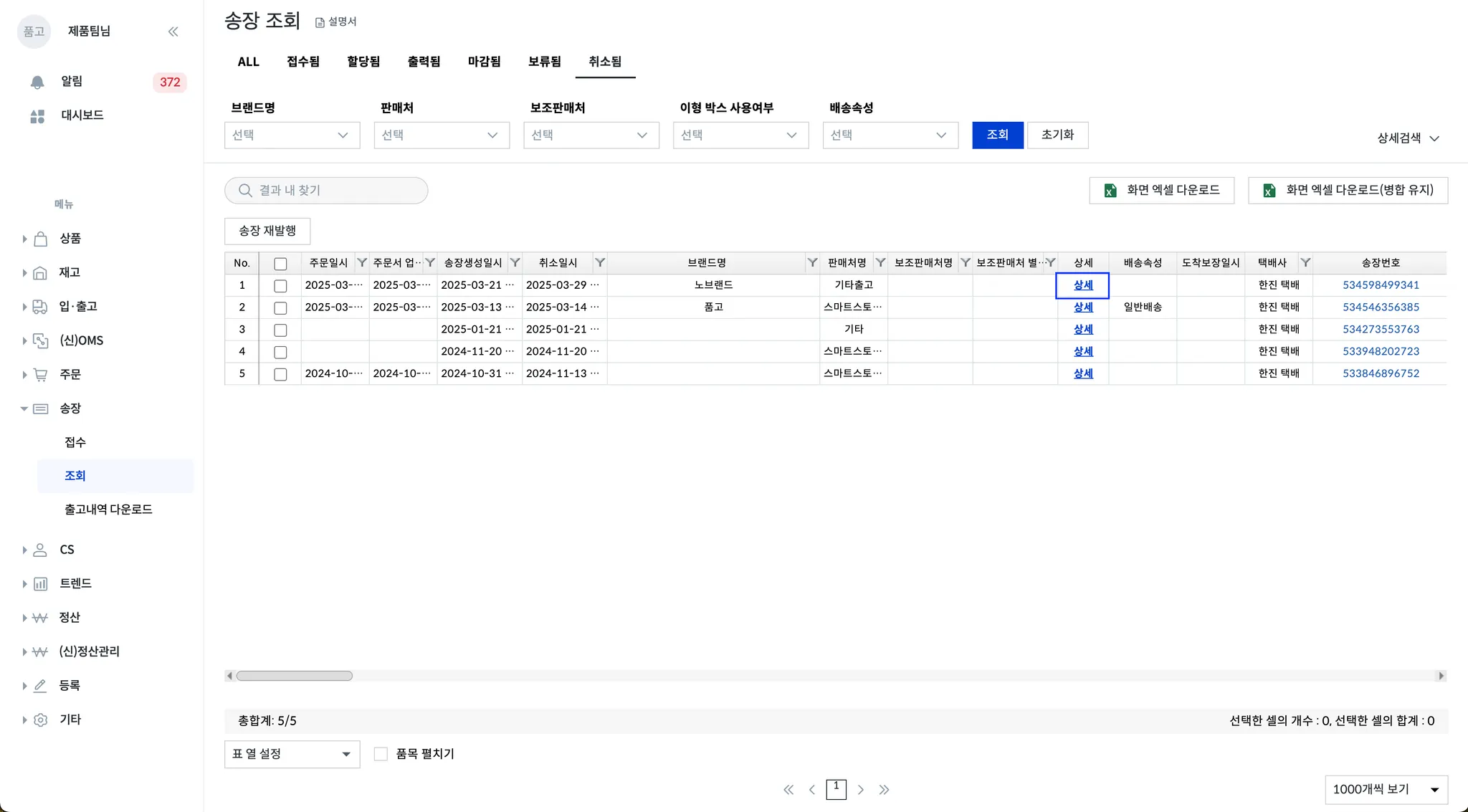Open the 설명서 document icon
This screenshot has height=812, width=1468.
click(x=320, y=23)
